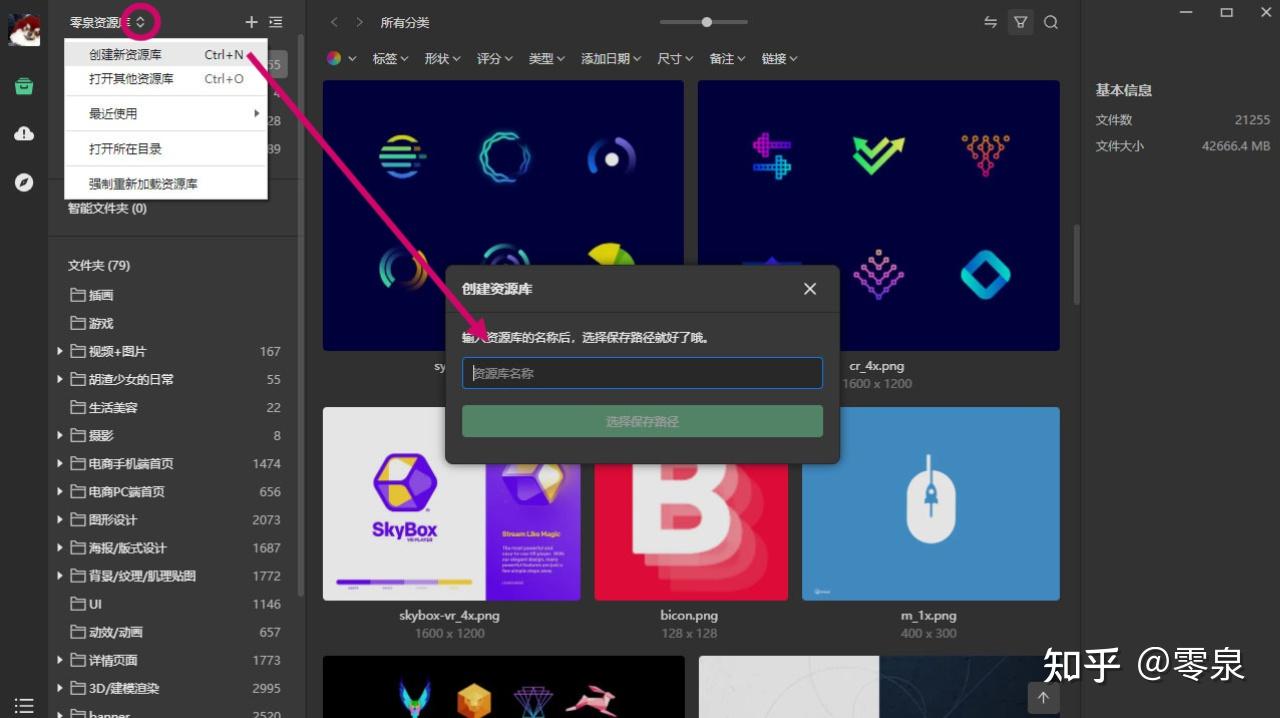Click the scroll-to-top arrow button
The image size is (1280, 718).
pos(1043,698)
